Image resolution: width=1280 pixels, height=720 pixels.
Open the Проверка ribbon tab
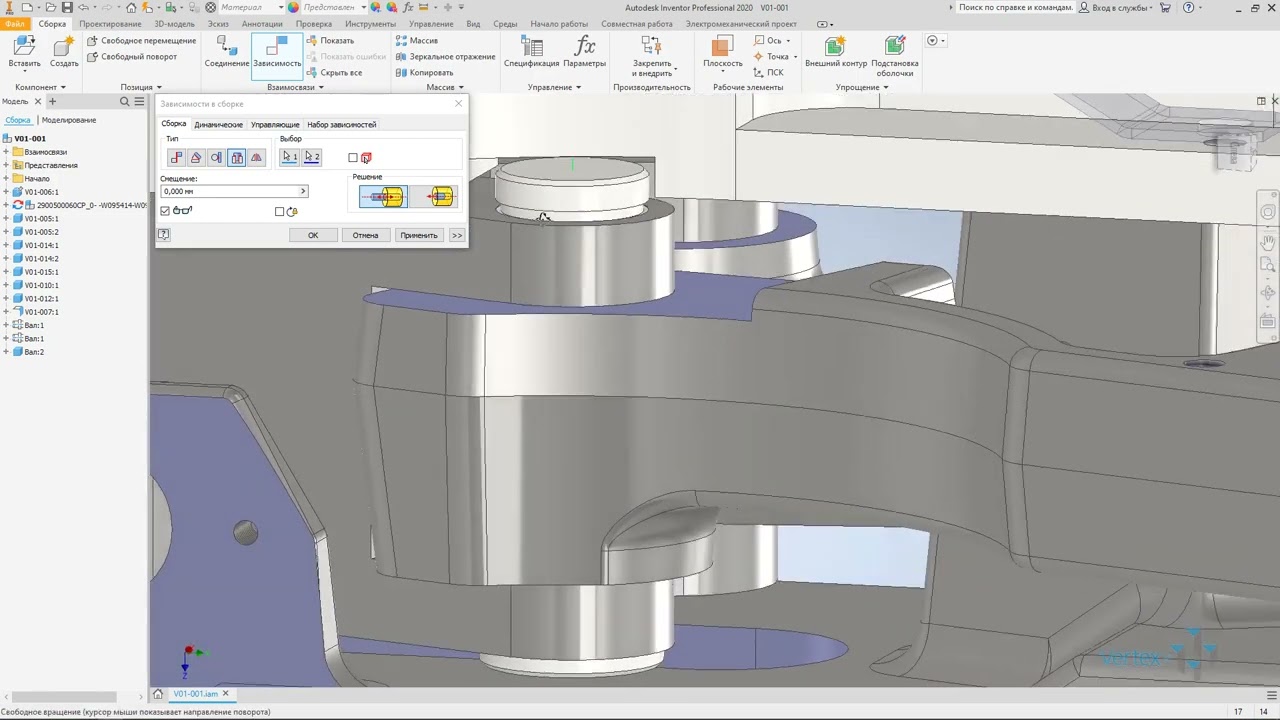314,24
